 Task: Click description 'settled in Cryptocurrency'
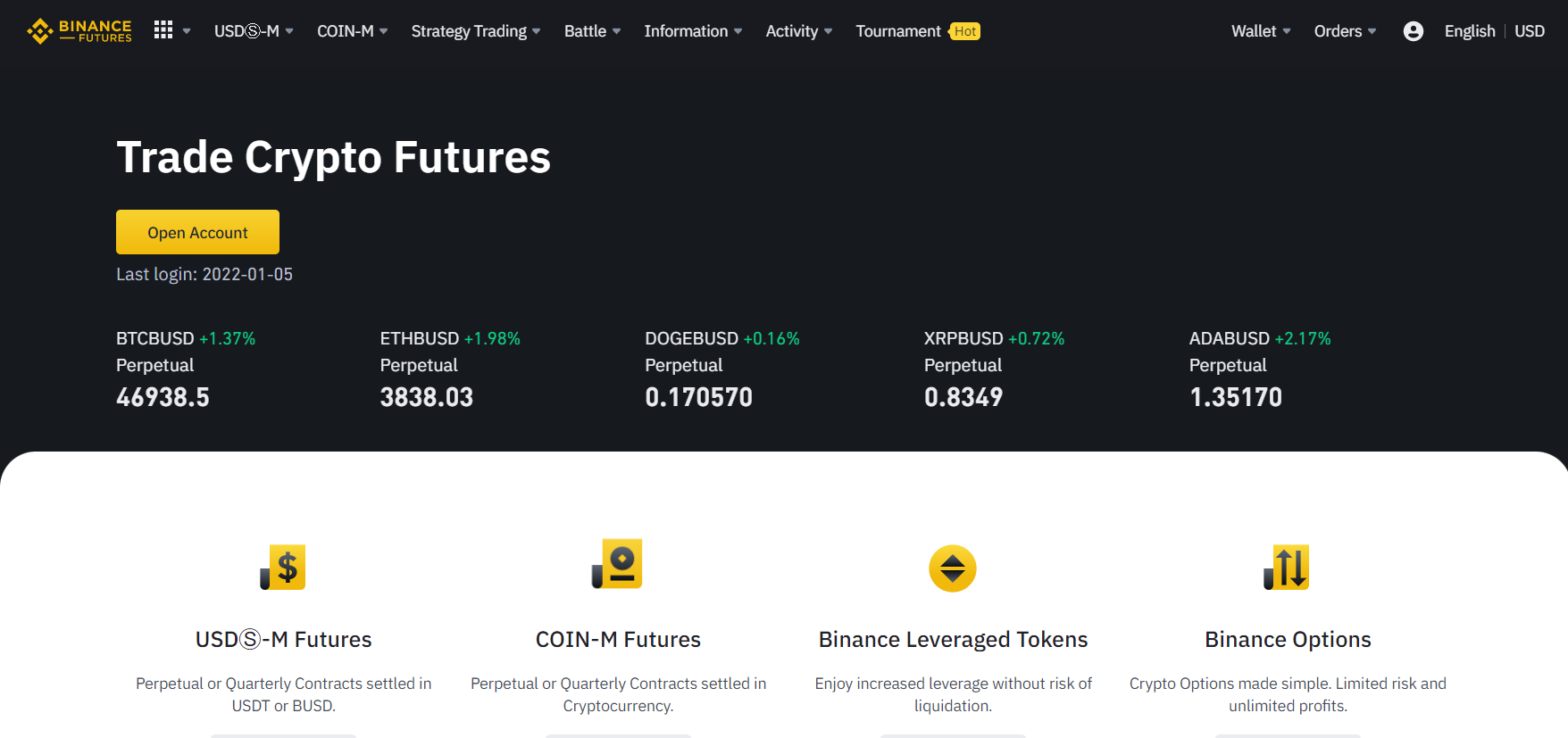(x=618, y=694)
